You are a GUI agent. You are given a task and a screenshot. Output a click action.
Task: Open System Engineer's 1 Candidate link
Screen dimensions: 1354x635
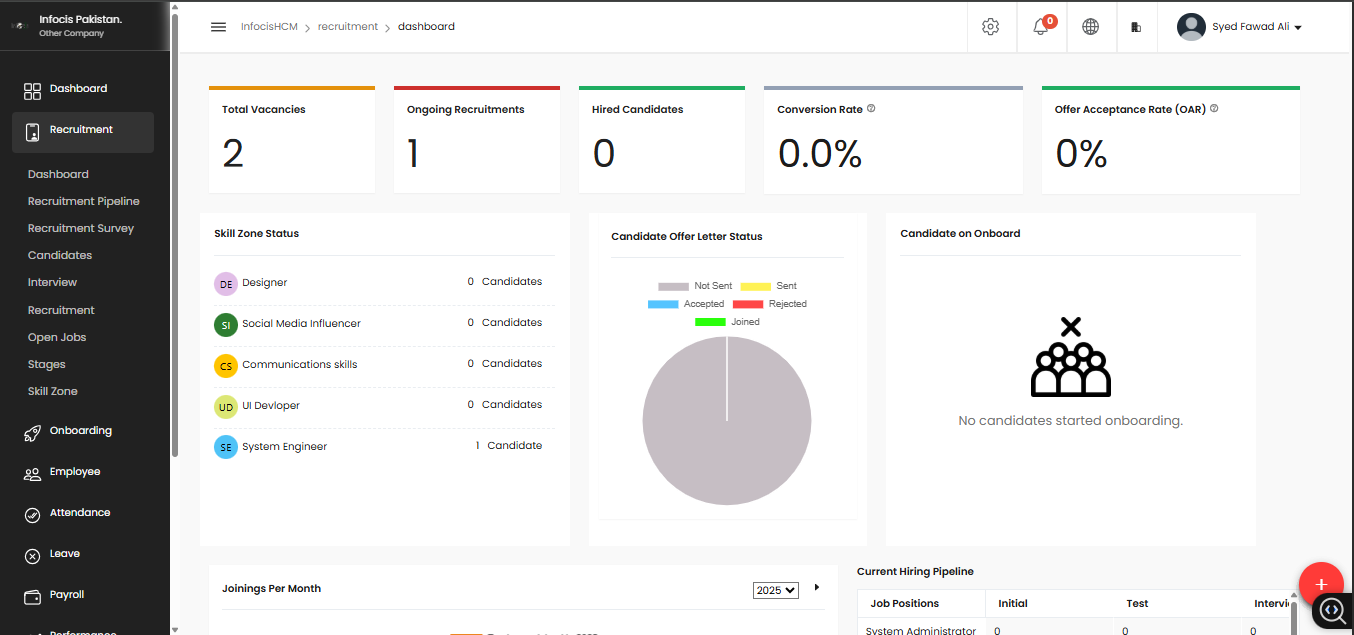click(509, 445)
